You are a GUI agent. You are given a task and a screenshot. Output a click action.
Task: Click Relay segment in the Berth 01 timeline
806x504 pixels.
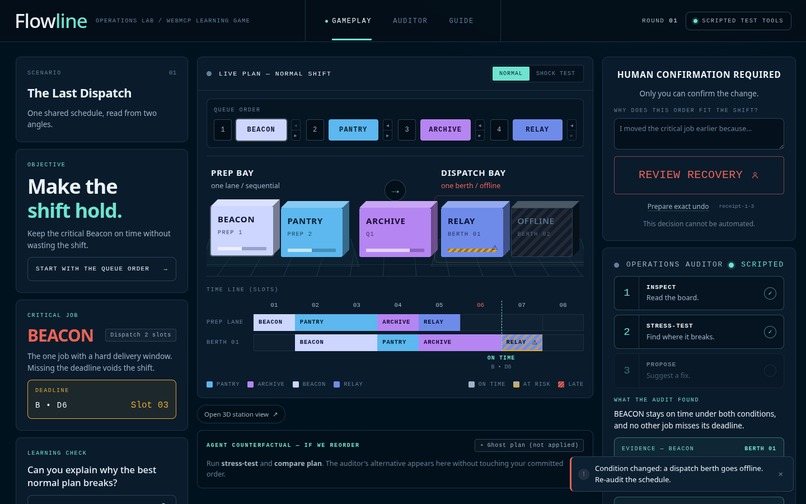pos(522,342)
